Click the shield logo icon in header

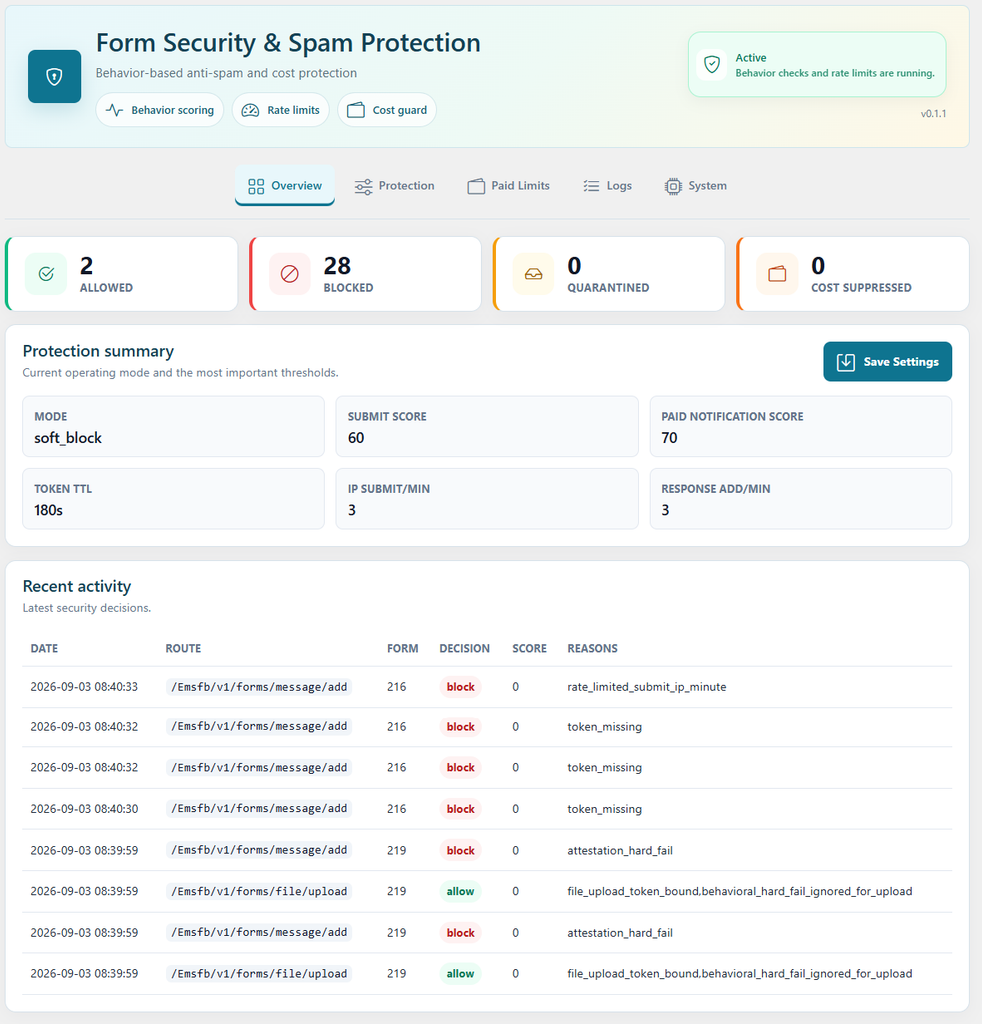pos(54,76)
